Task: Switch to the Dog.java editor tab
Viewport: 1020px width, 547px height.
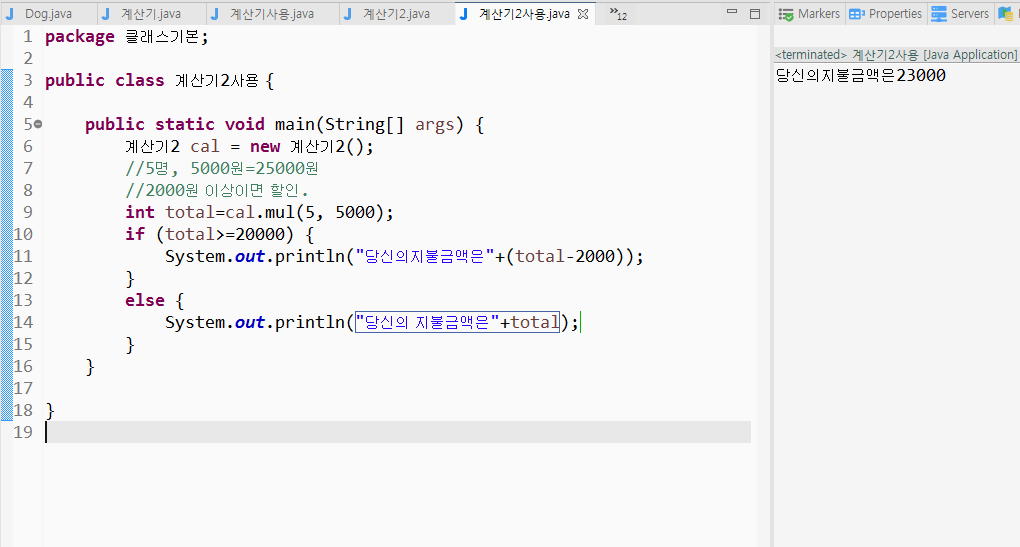Action: point(48,14)
